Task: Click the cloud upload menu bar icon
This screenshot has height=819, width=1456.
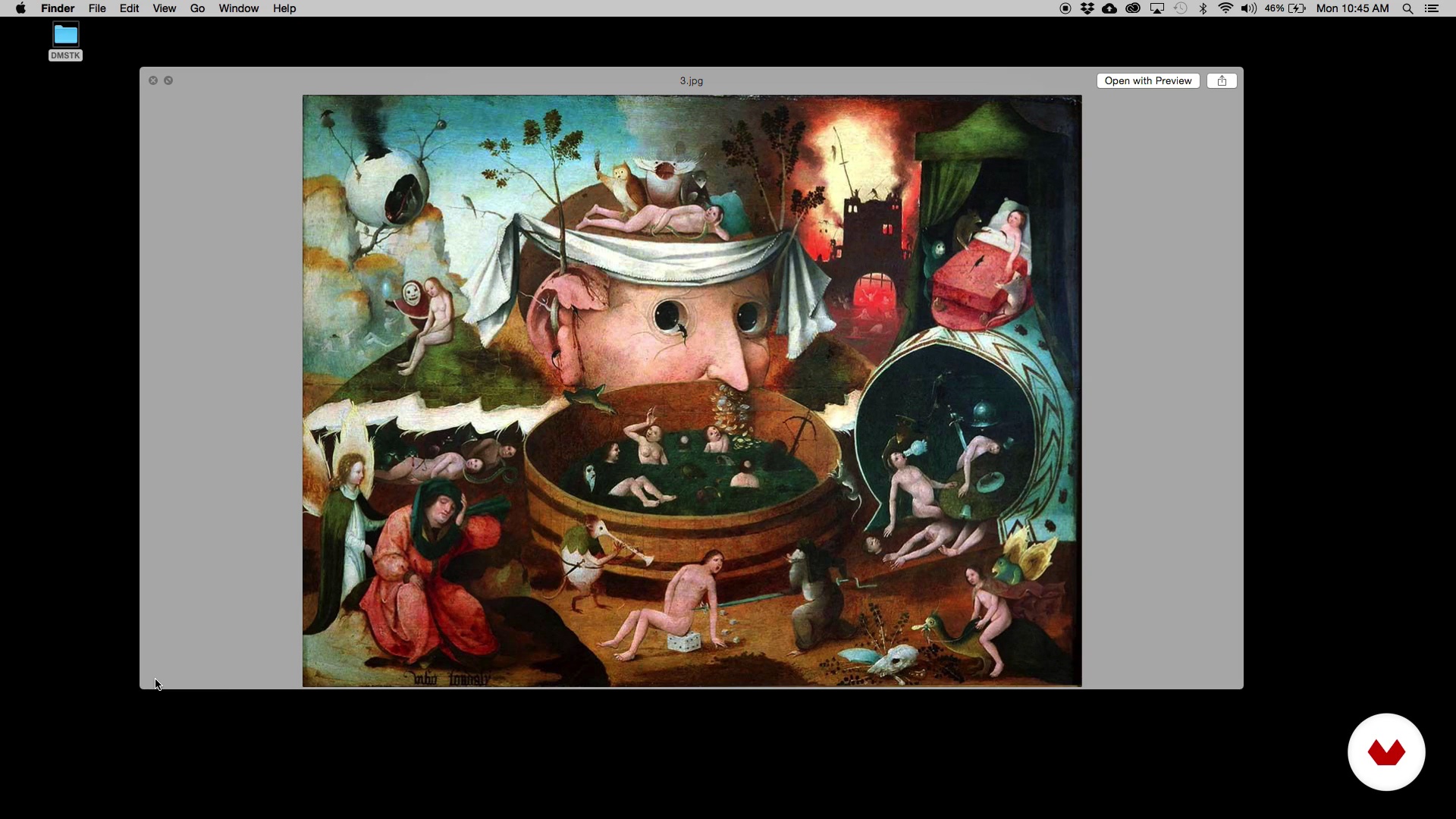Action: tap(1109, 8)
